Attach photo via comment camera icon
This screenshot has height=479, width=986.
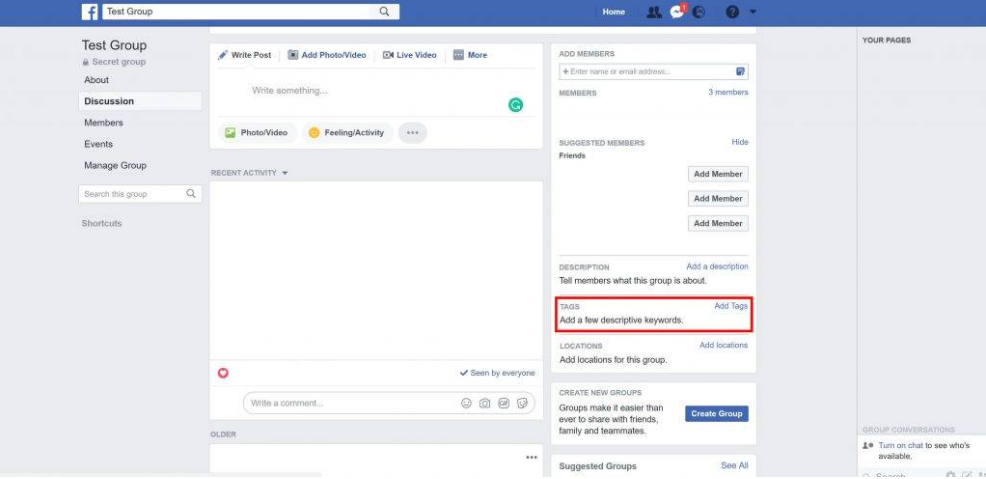[x=485, y=404]
